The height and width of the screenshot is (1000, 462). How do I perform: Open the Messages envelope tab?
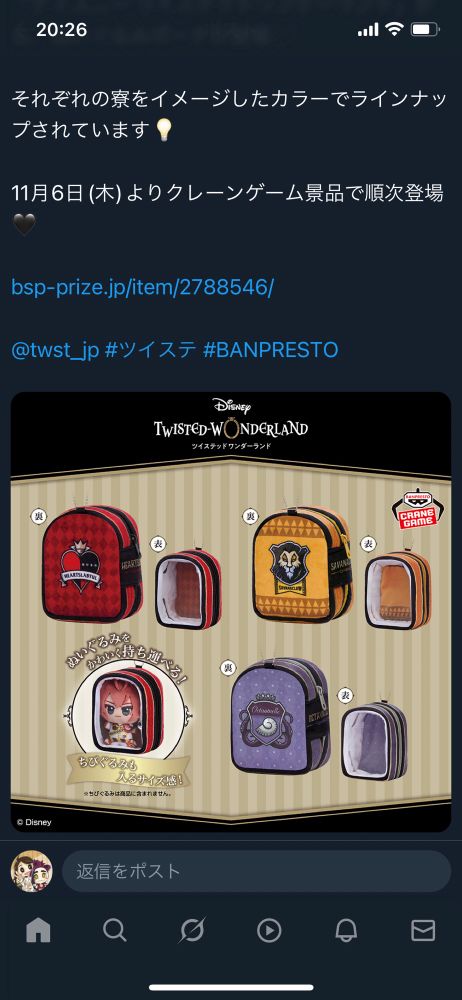(x=423, y=931)
